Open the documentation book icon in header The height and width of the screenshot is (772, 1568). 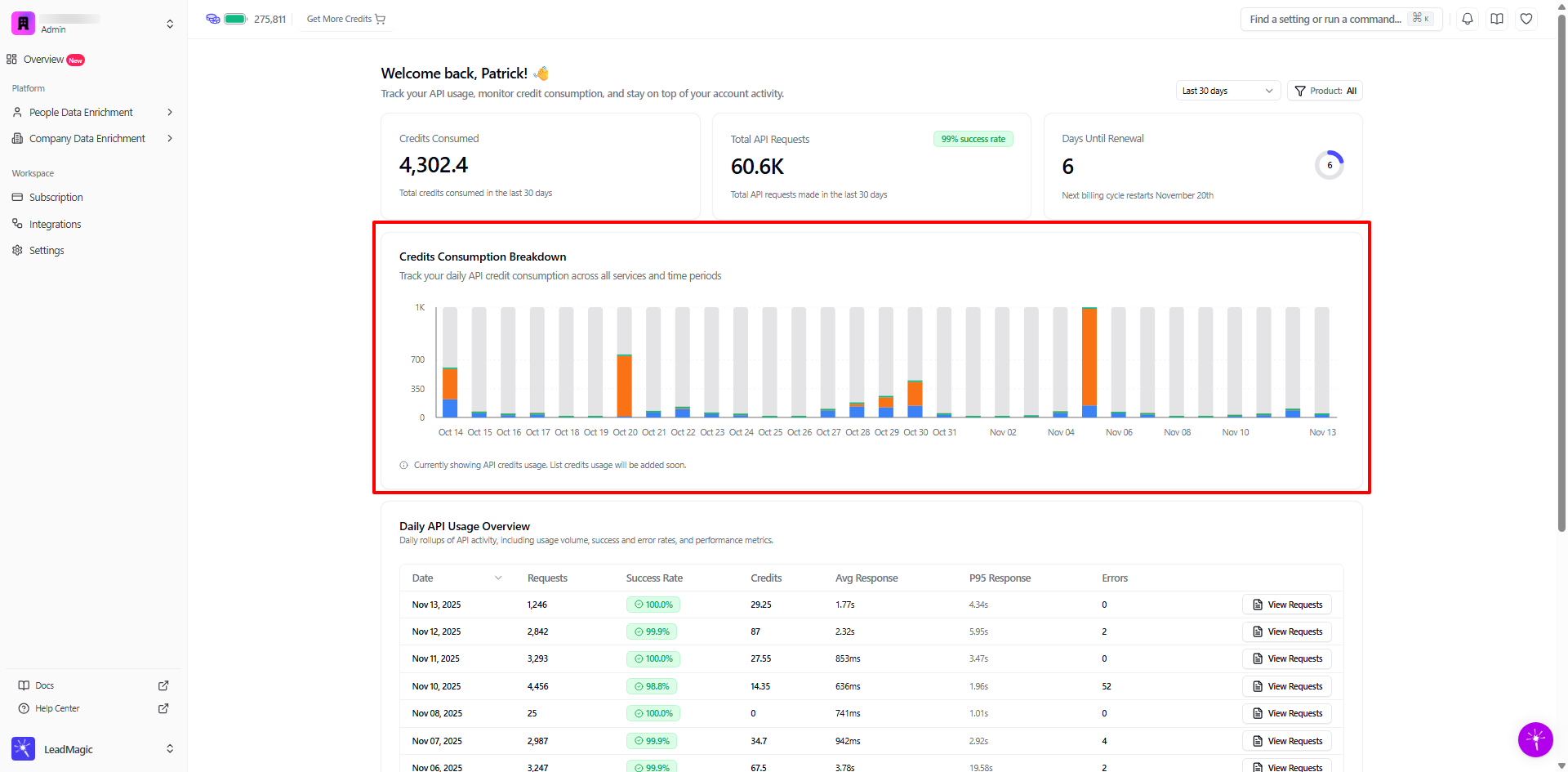pyautogui.click(x=1497, y=19)
